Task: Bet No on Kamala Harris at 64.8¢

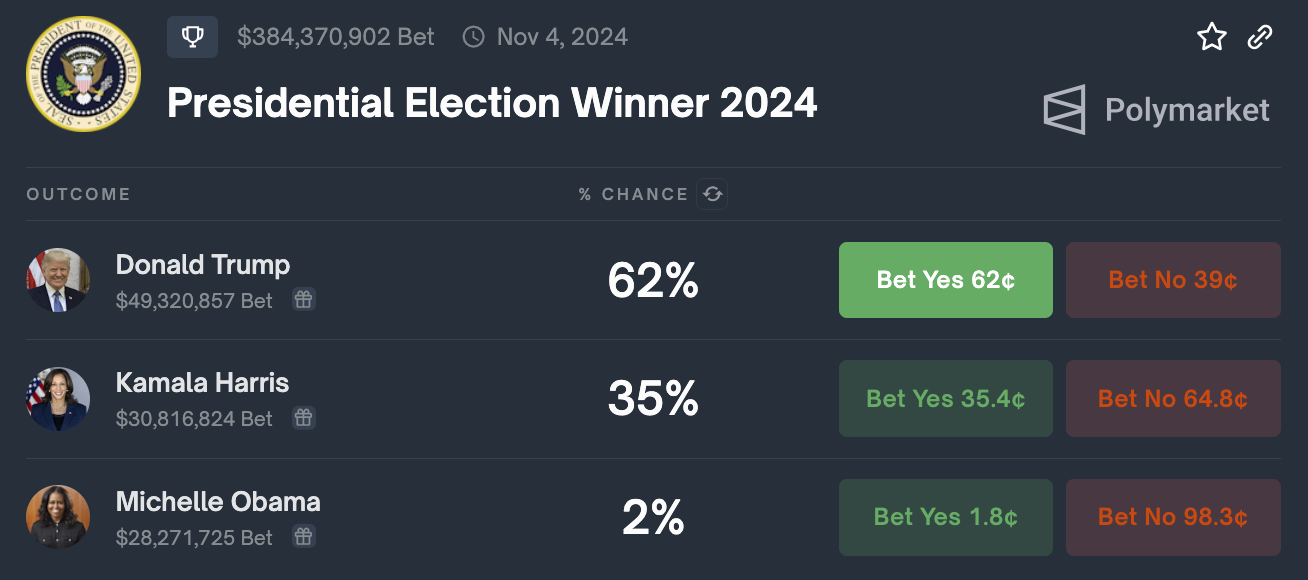Action: pyautogui.click(x=1173, y=399)
